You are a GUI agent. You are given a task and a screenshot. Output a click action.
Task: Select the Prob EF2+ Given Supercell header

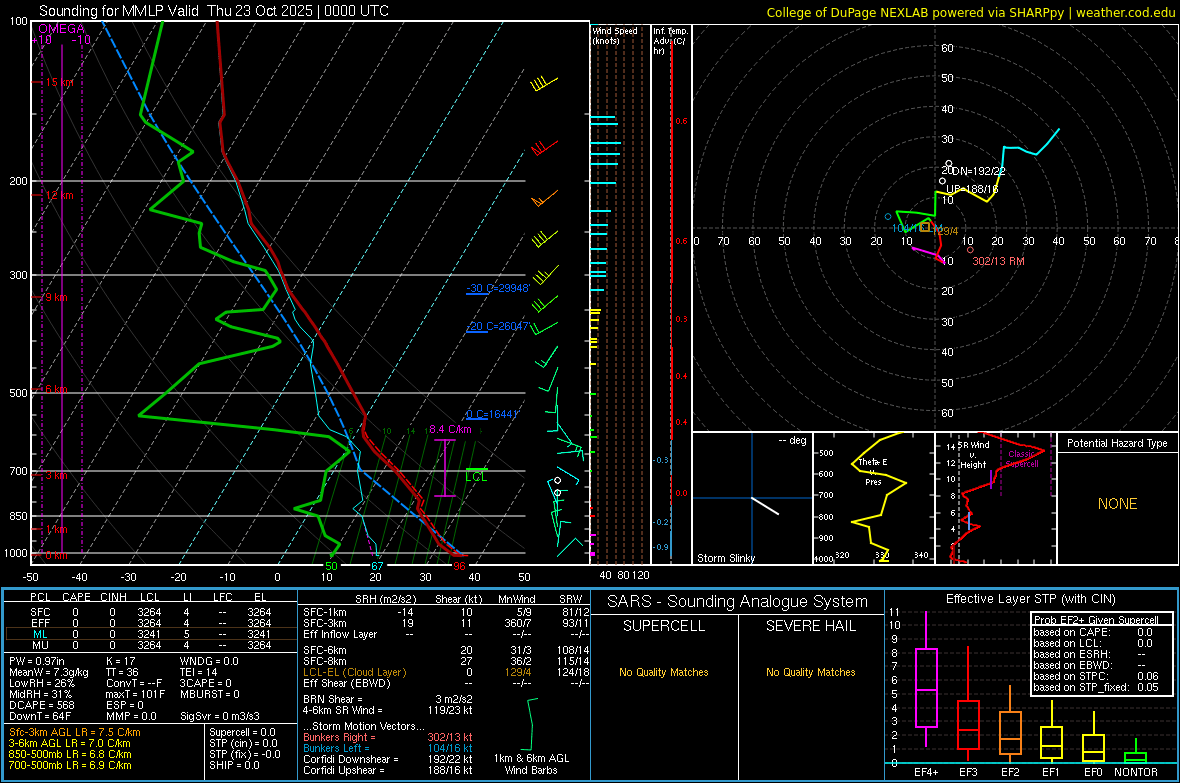pos(1096,620)
